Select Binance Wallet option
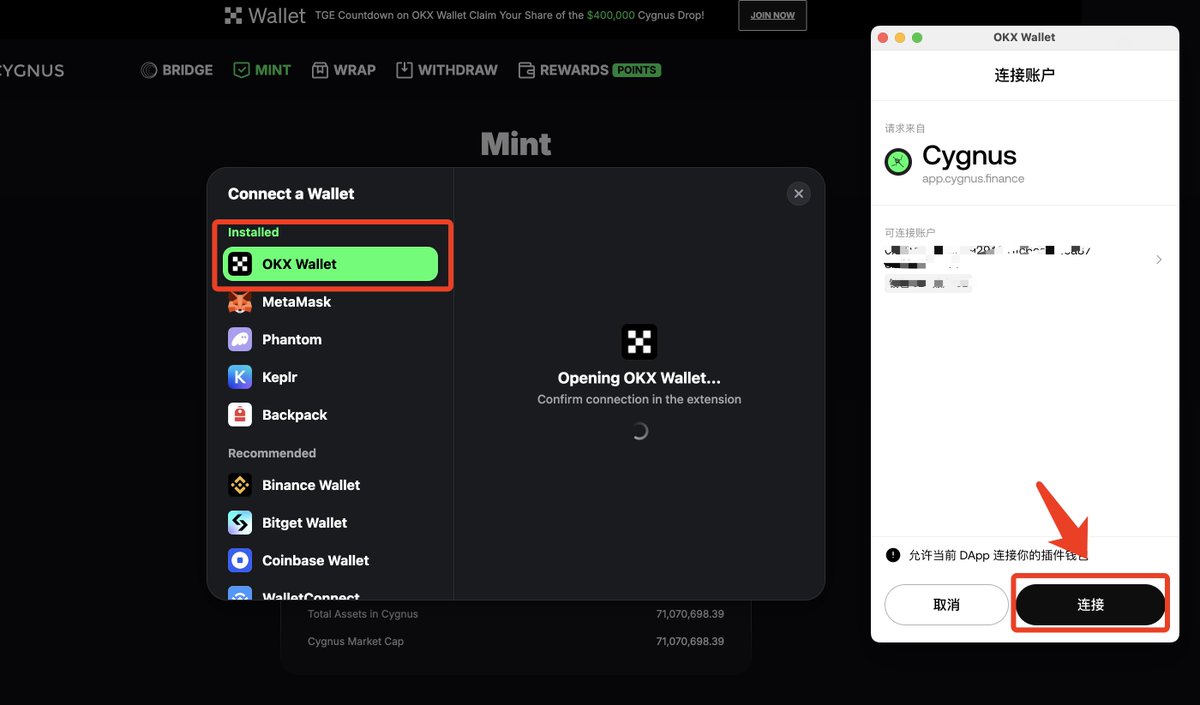 coord(330,485)
